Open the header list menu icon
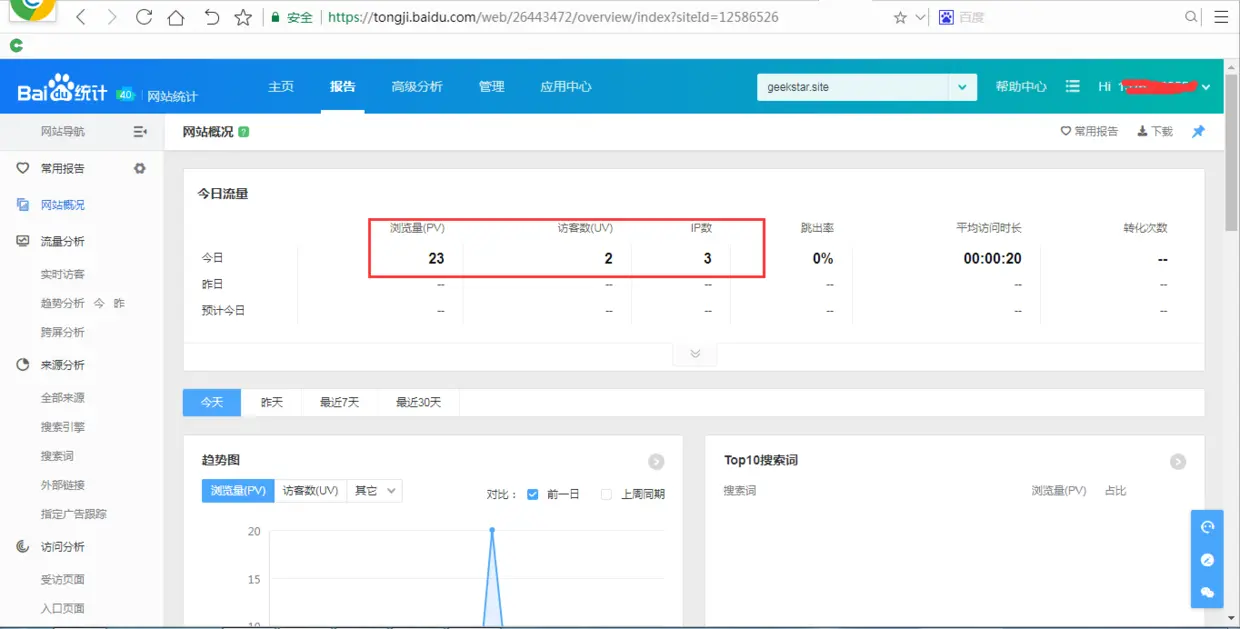Screen dimensions: 1240x629 [1072, 87]
